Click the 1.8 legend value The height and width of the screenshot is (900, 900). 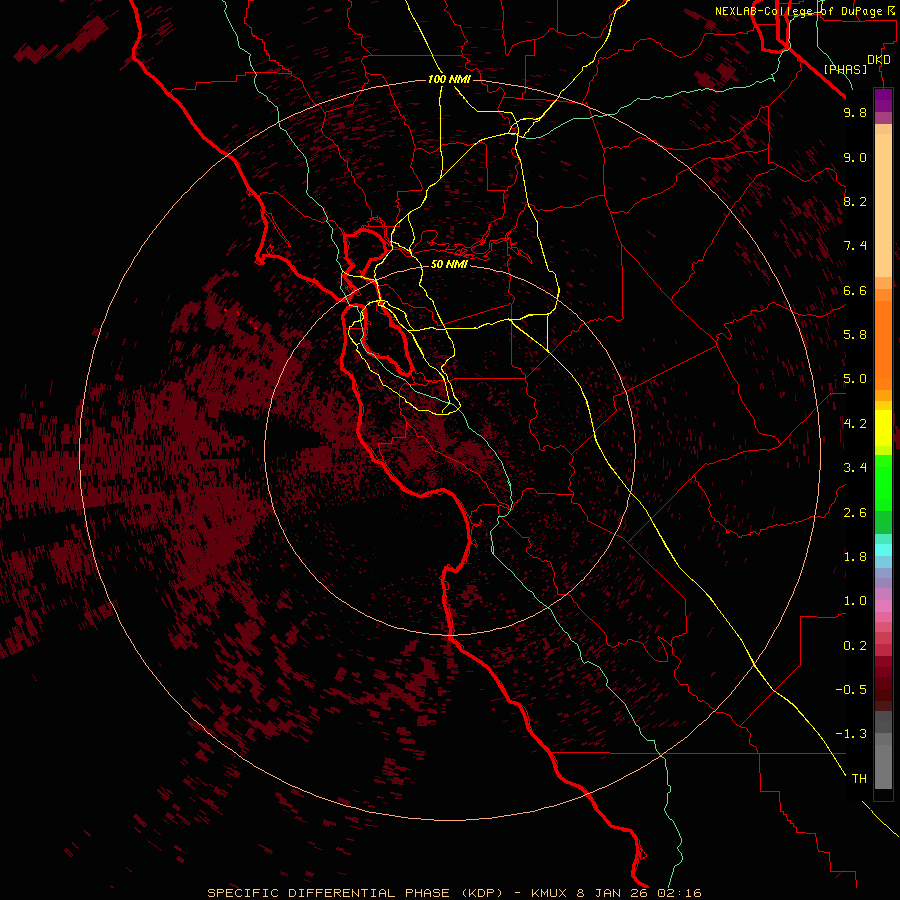pyautogui.click(x=855, y=557)
